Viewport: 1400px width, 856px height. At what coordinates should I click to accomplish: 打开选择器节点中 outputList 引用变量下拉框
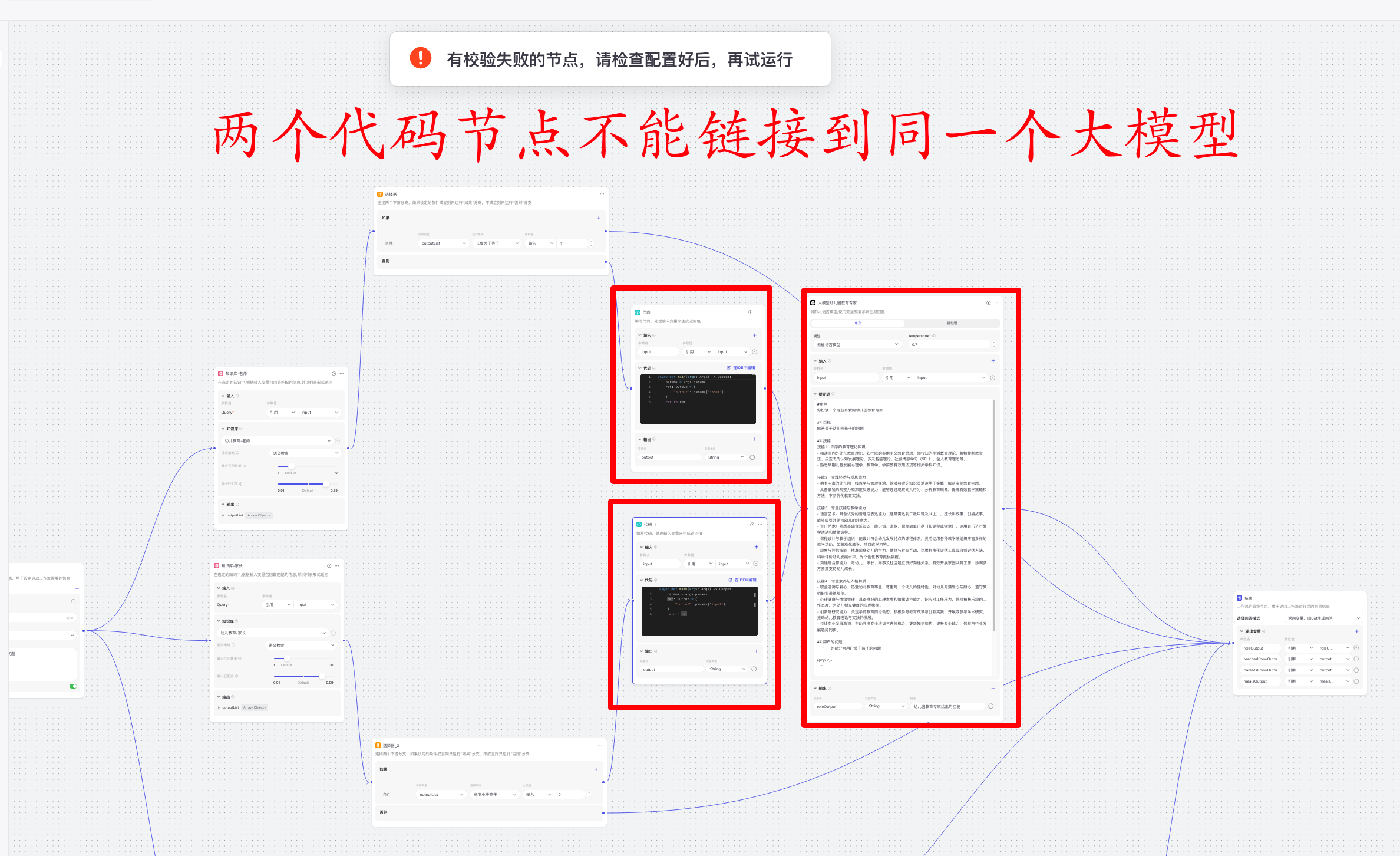442,243
